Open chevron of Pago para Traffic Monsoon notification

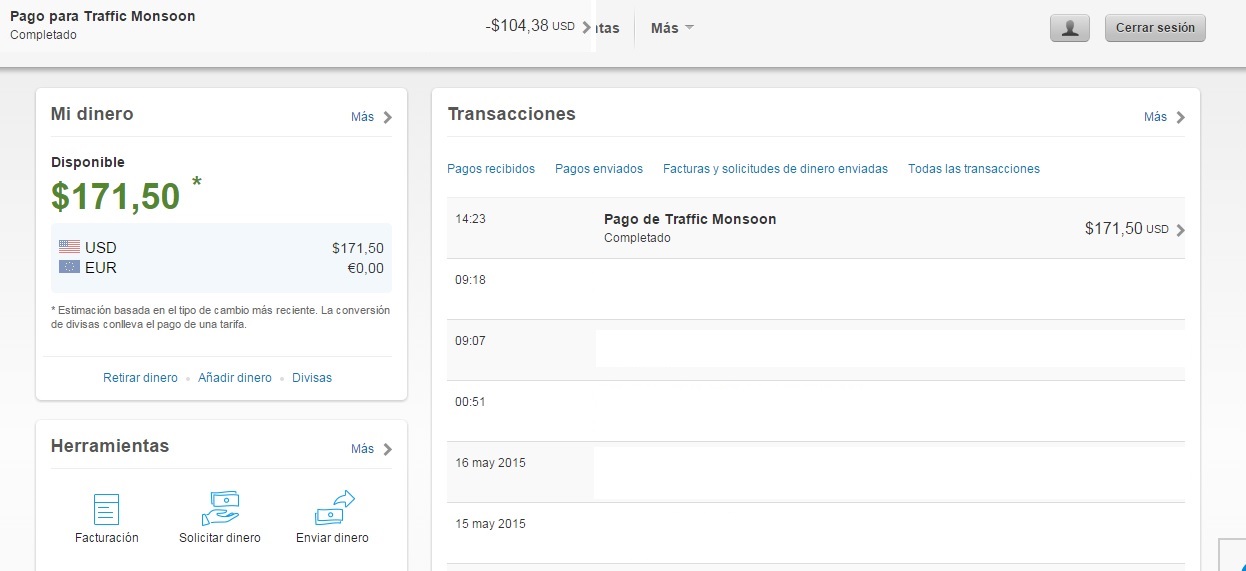point(586,27)
